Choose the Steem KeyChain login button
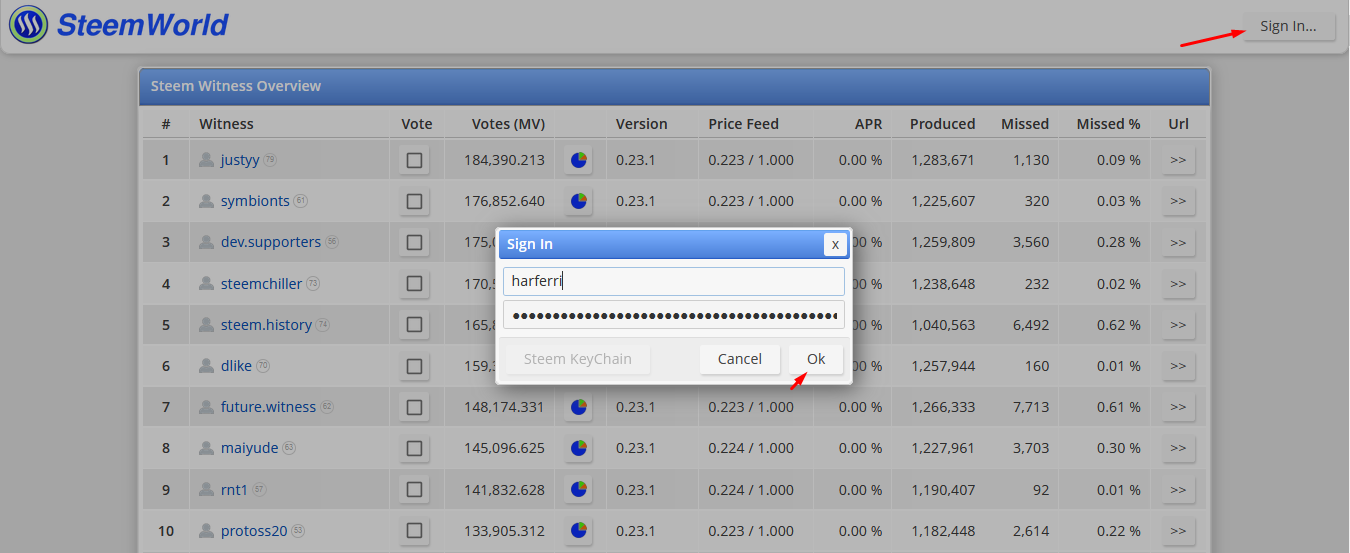 pos(578,359)
